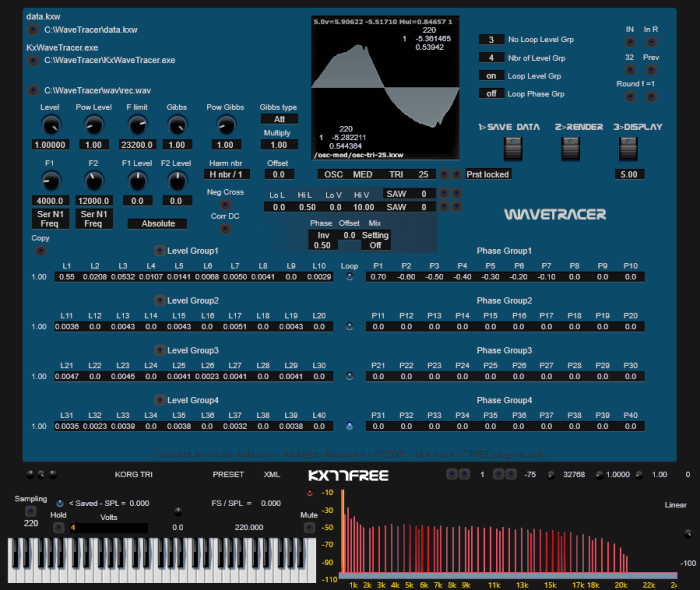Open the Mix Setting Off selector

(x=375, y=240)
